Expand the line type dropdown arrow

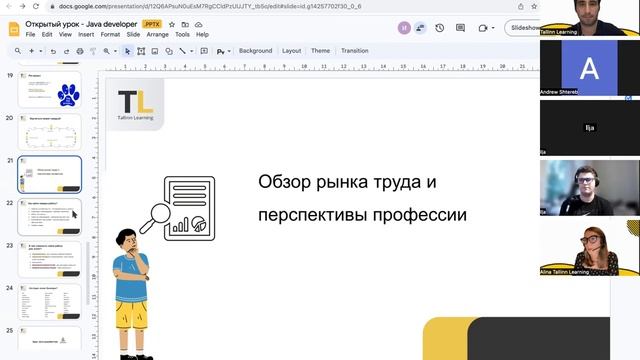(191, 51)
